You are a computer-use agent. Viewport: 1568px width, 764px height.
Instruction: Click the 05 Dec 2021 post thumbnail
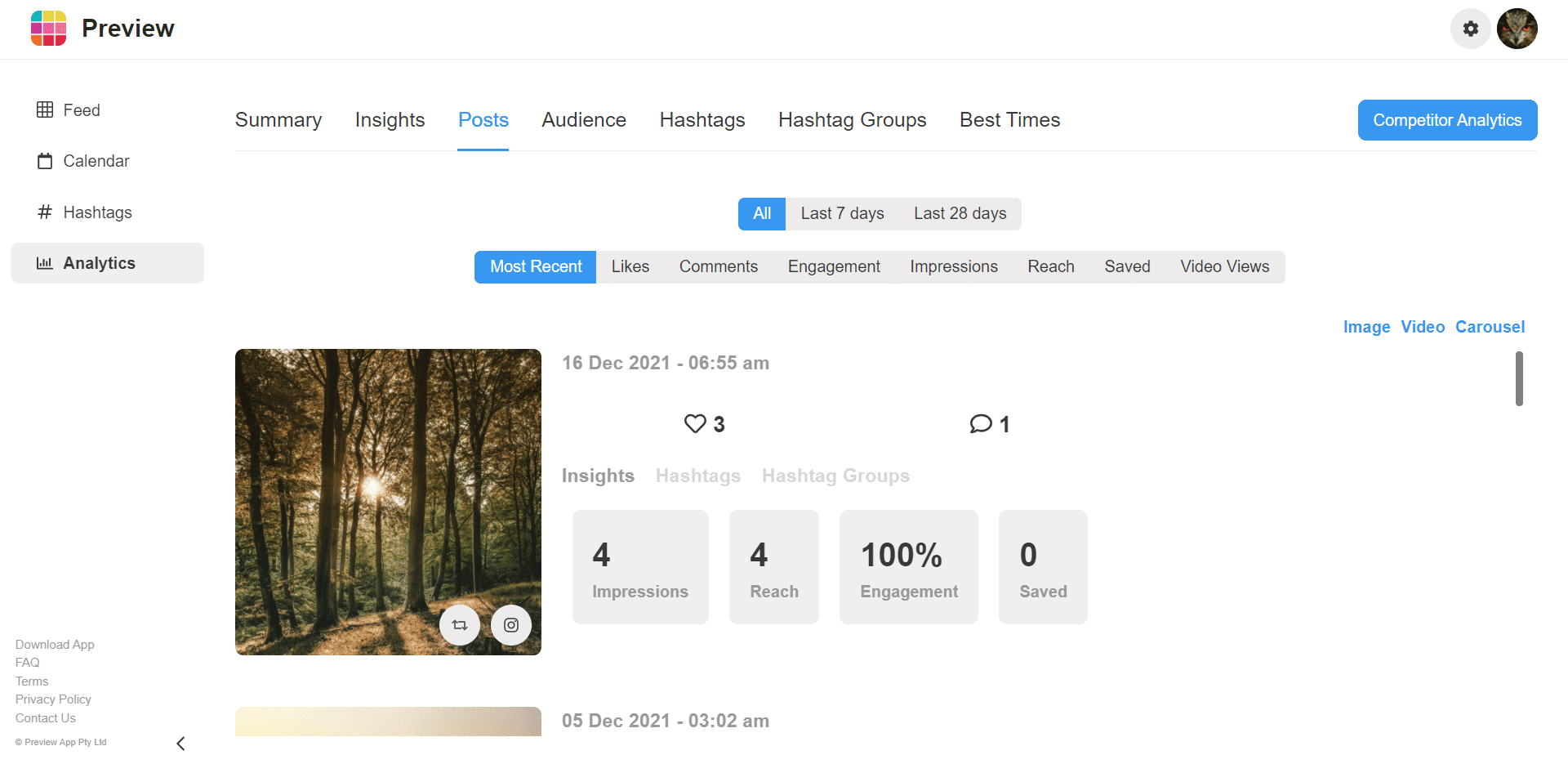388,722
